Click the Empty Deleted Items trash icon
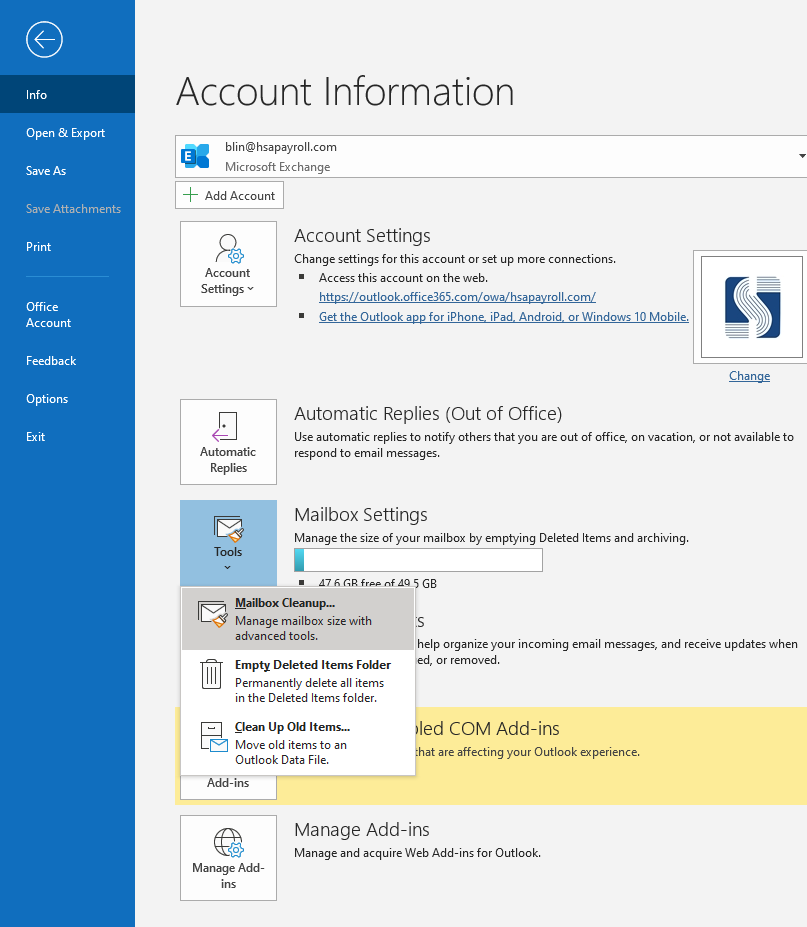807x927 pixels. click(211, 674)
